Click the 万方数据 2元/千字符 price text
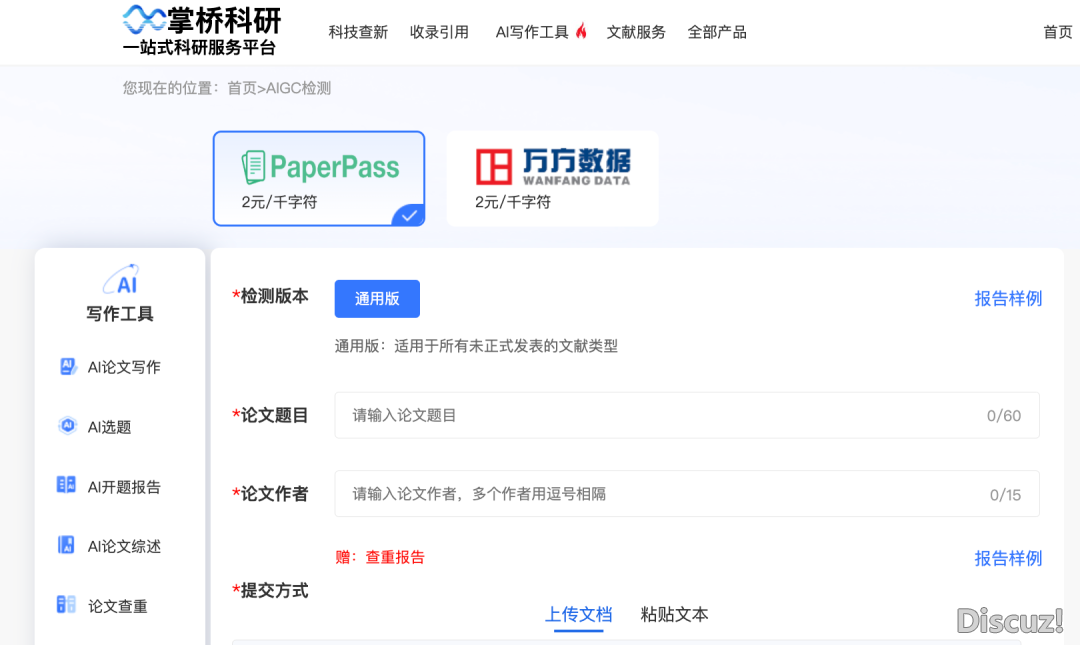This screenshot has height=645, width=1080. click(x=512, y=202)
